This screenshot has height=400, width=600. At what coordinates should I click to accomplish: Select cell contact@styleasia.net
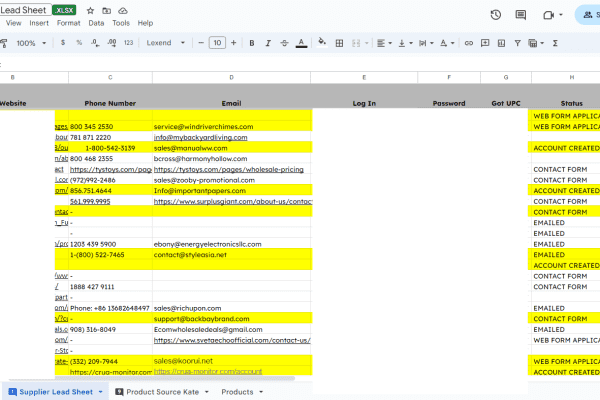pos(232,255)
